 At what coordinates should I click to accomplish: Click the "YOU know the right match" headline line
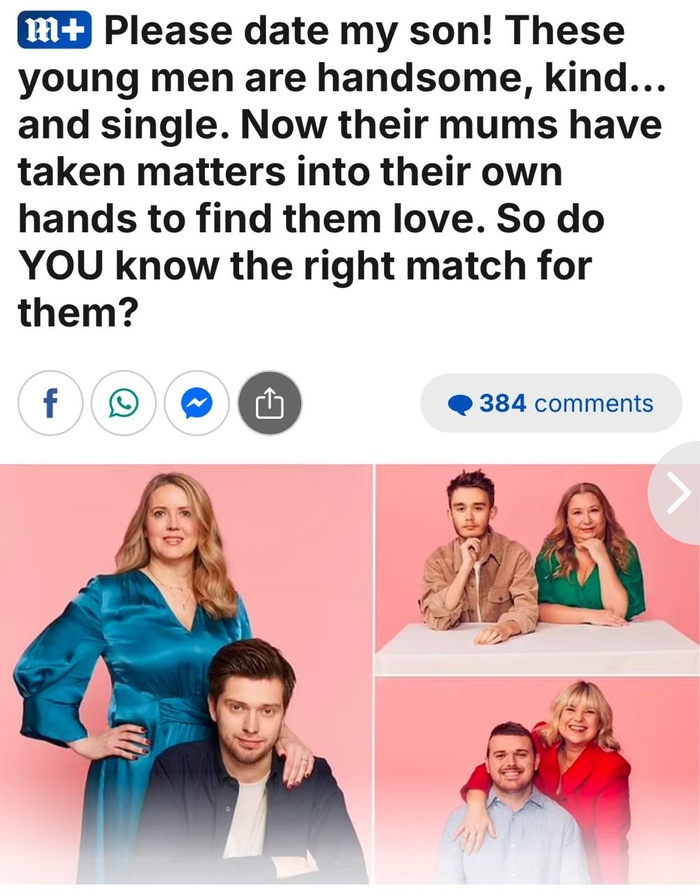(x=305, y=265)
